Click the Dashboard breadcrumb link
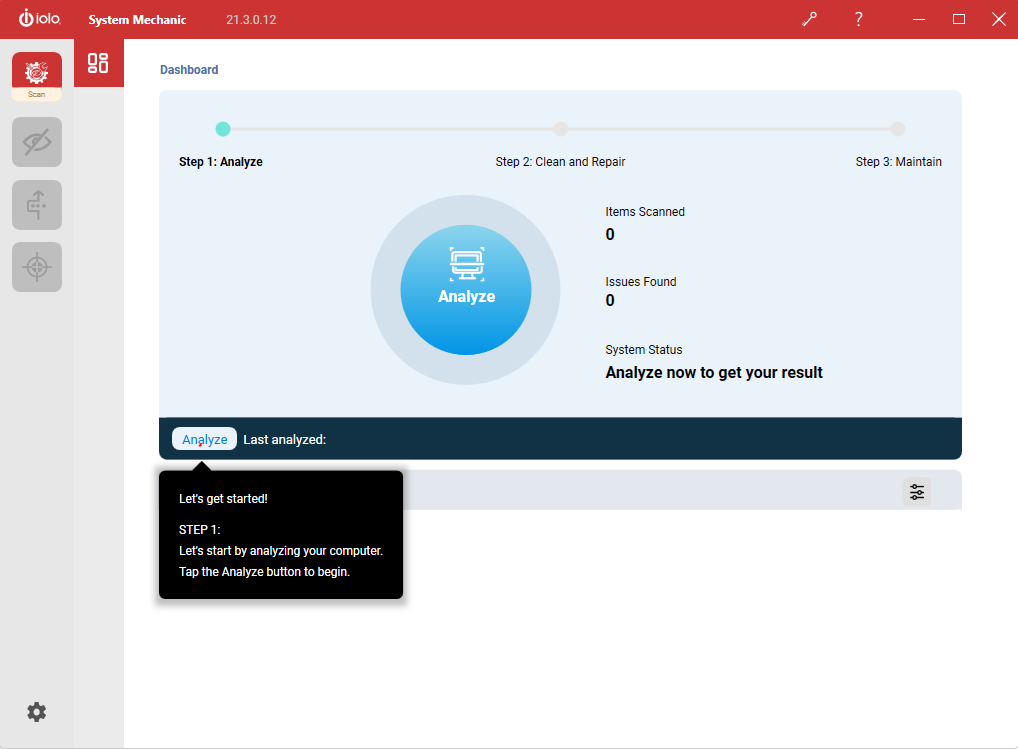The width and height of the screenshot is (1018, 749). [x=189, y=69]
